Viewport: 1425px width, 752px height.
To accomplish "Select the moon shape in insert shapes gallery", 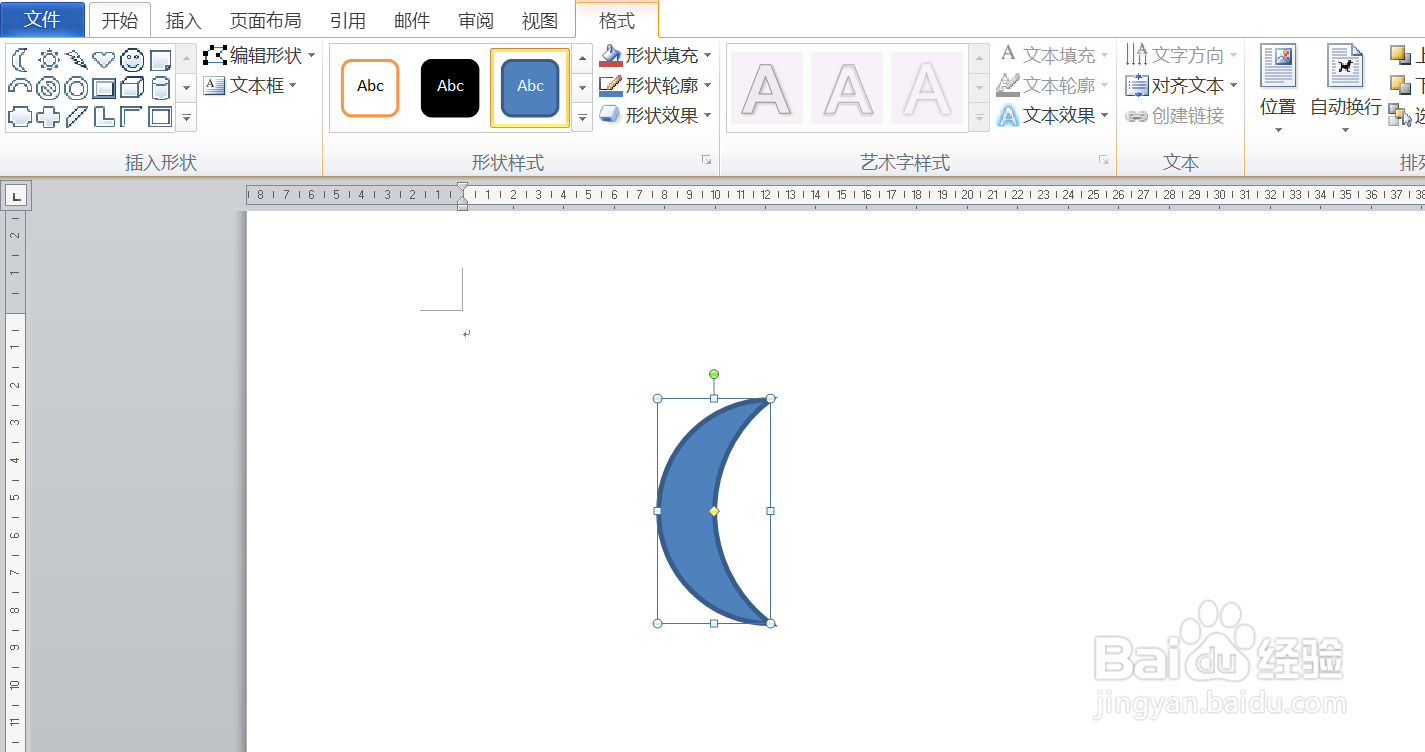I will (x=20, y=60).
